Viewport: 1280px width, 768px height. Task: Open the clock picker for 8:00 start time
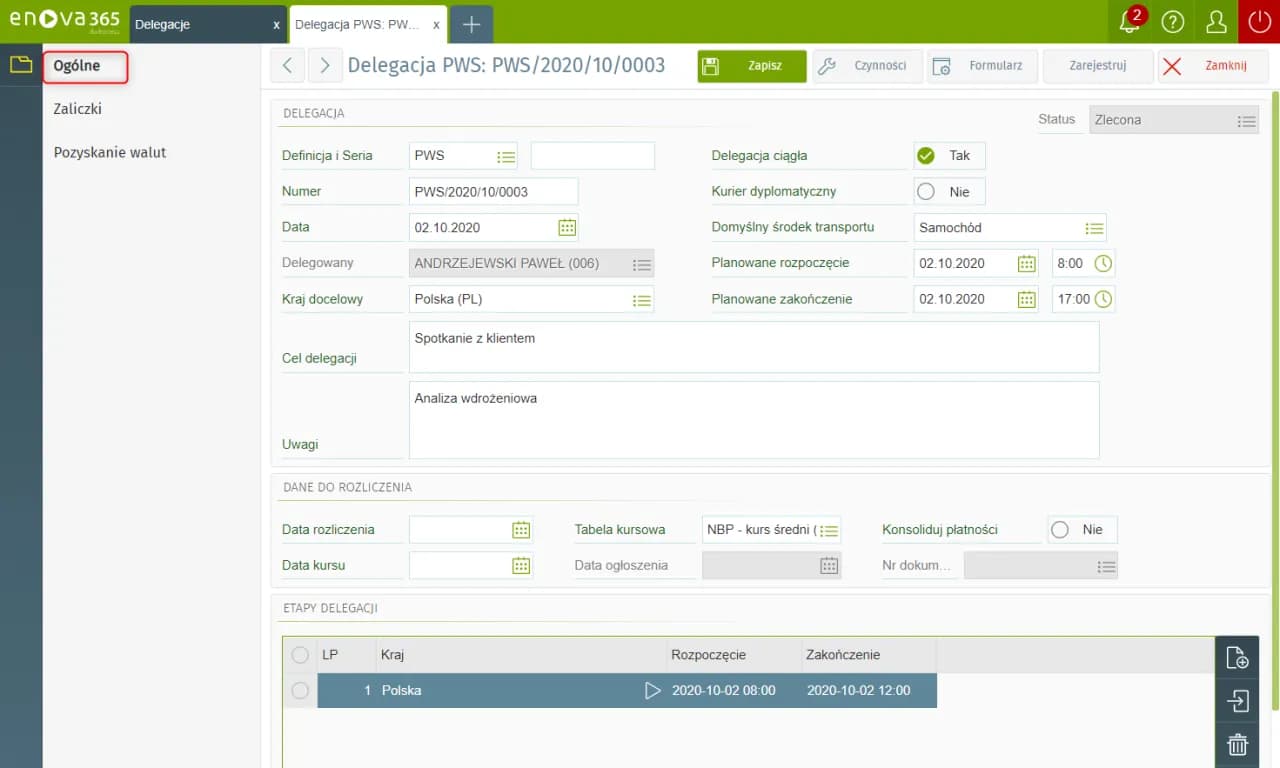pyautogui.click(x=1102, y=263)
